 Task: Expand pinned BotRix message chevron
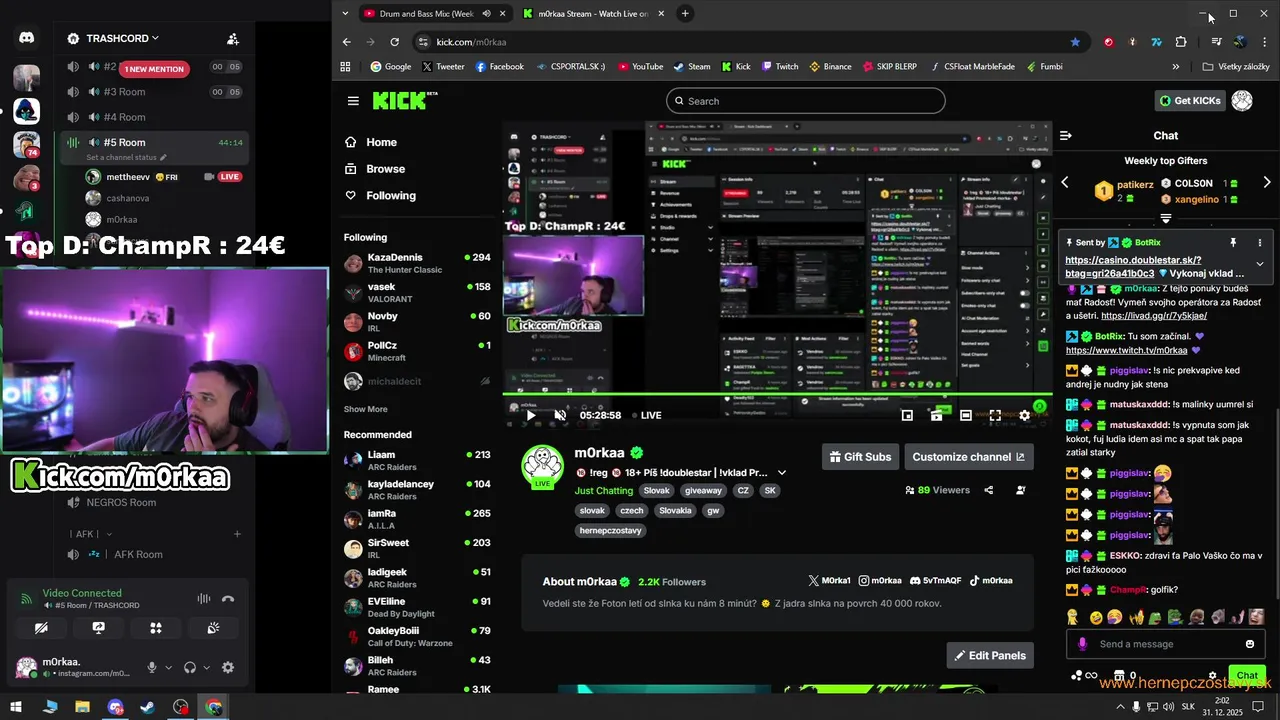click(1260, 264)
